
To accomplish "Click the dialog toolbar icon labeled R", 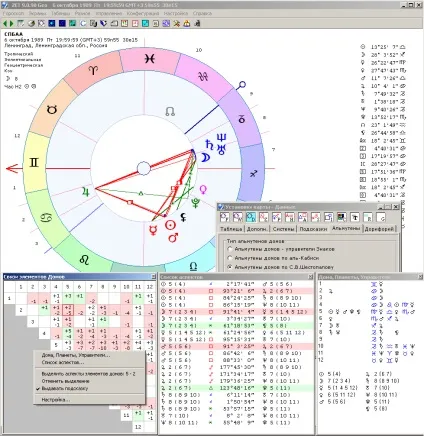I will (368, 217).
